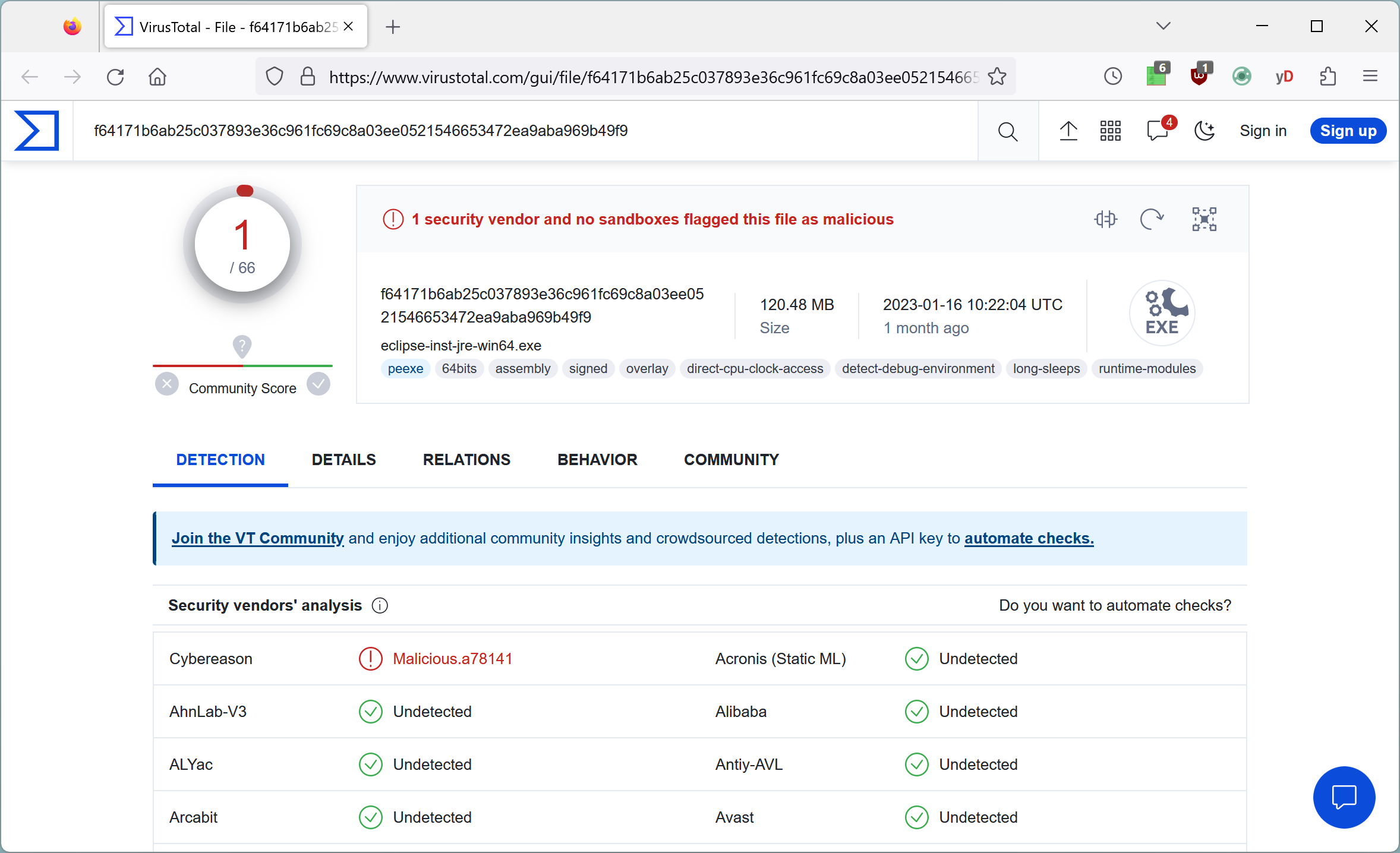The height and width of the screenshot is (853, 1400).
Task: Click the hash search input field
Action: (x=525, y=131)
